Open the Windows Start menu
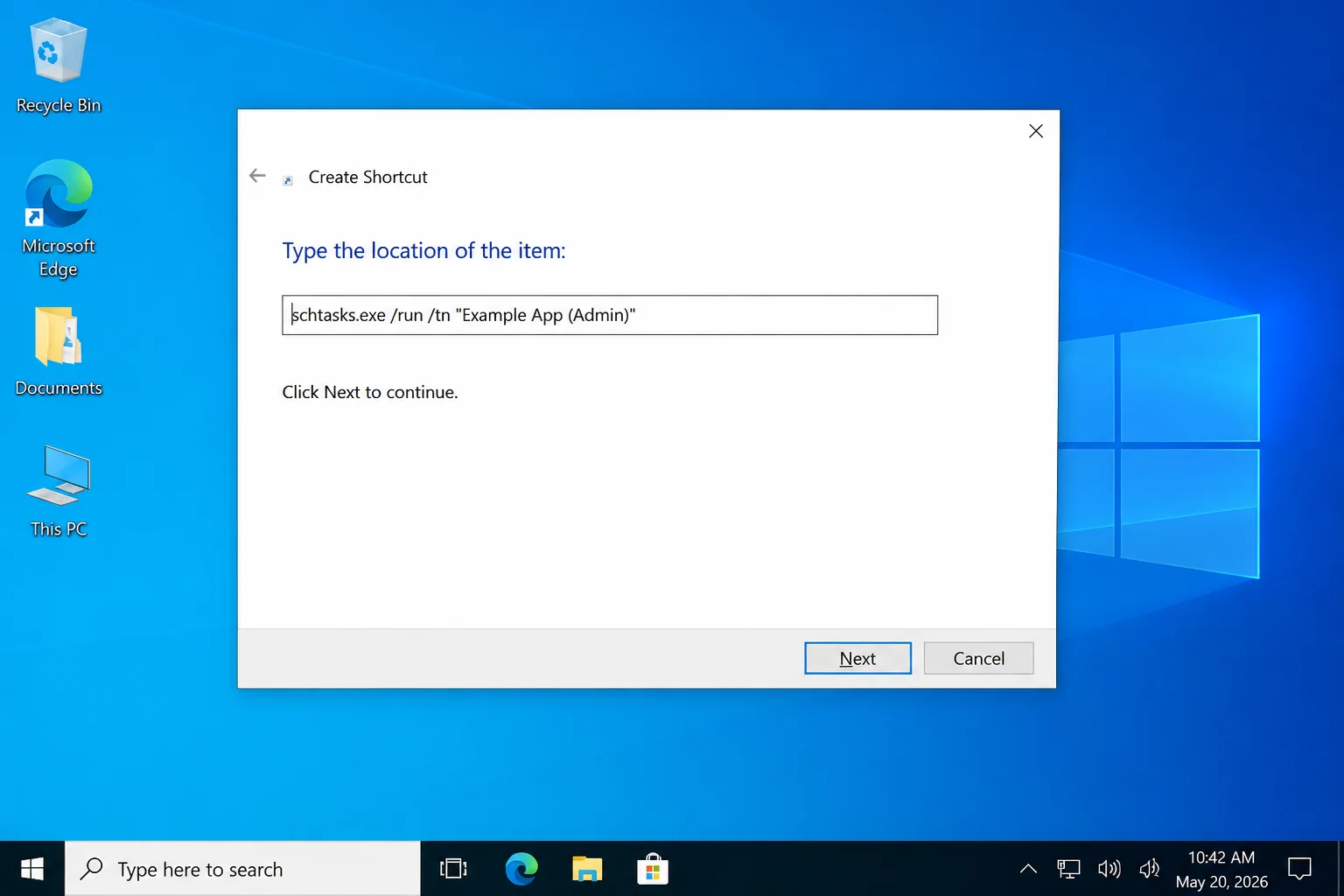This screenshot has width=1344, height=896. [x=32, y=869]
